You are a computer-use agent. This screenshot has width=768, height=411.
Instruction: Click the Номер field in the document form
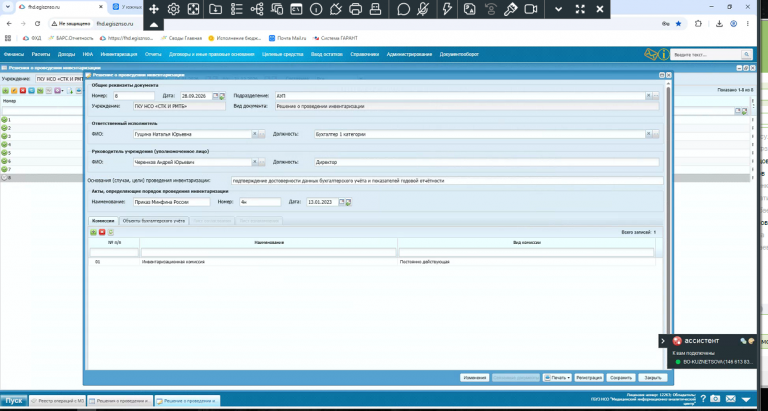[x=134, y=96]
